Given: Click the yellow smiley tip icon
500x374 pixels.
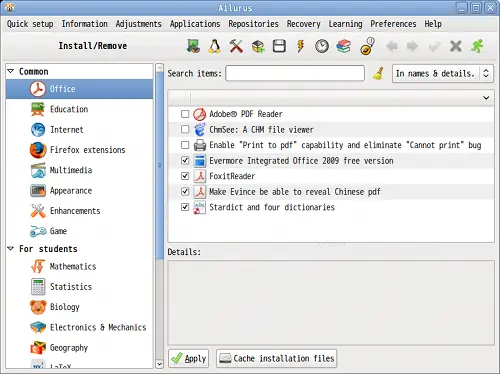Looking at the screenshot, I should 367,46.
